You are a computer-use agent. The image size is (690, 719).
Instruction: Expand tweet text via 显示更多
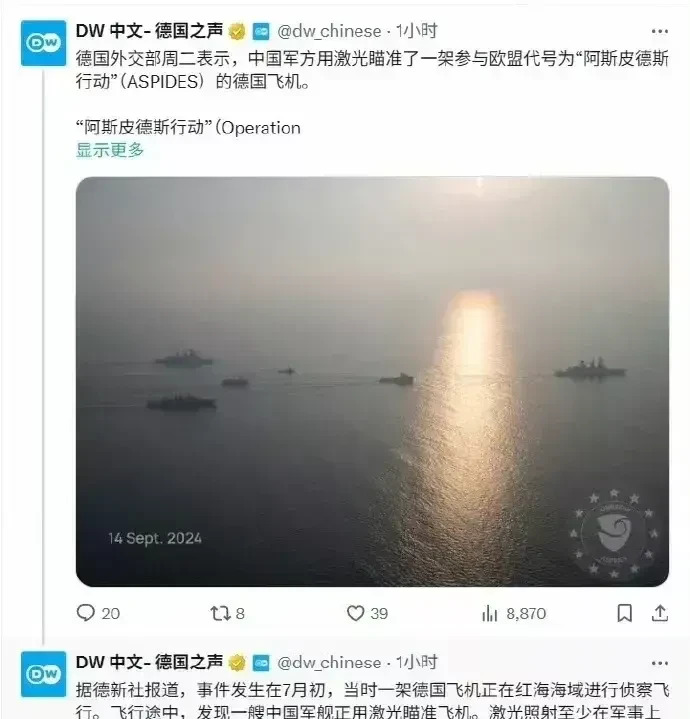click(x=110, y=150)
